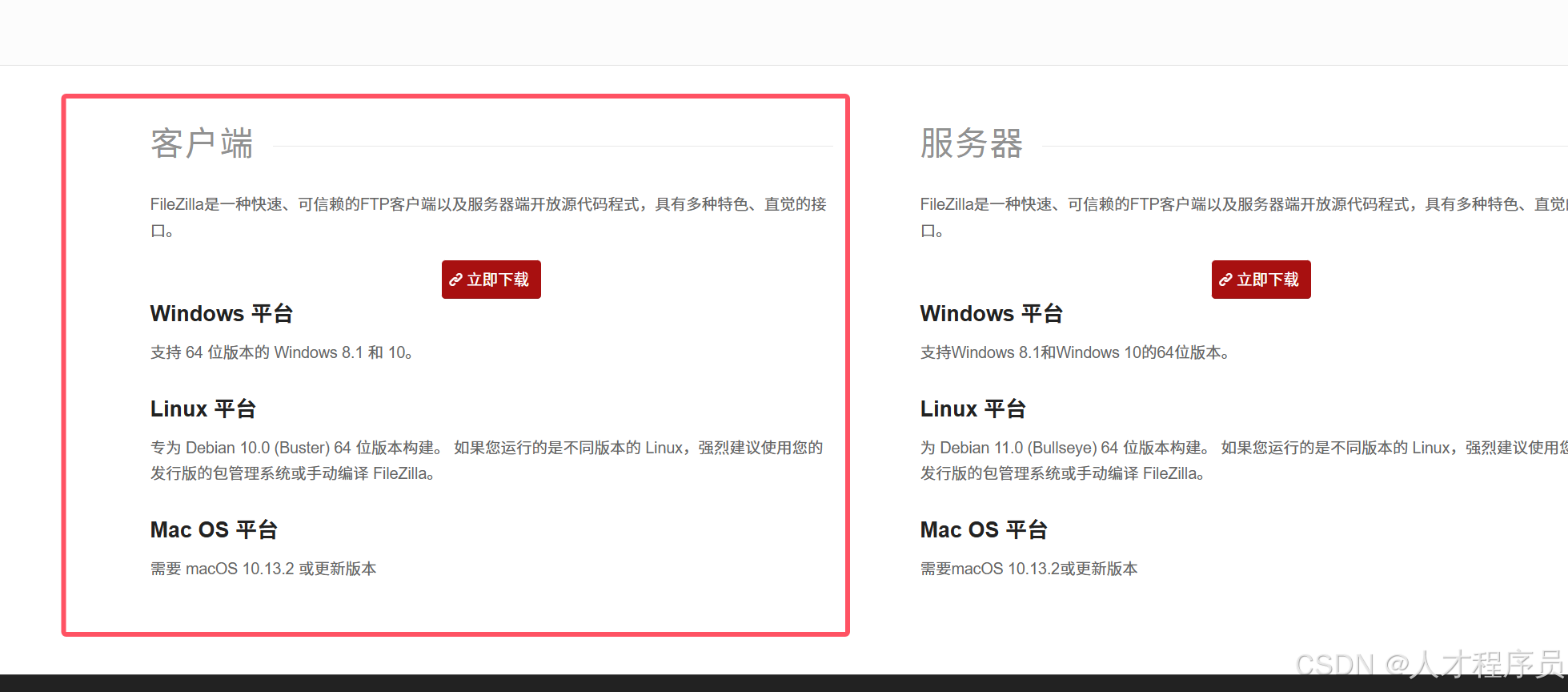Click the Windows 平台 heading under 客户端
The height and width of the screenshot is (692, 1568).
pyautogui.click(x=222, y=313)
